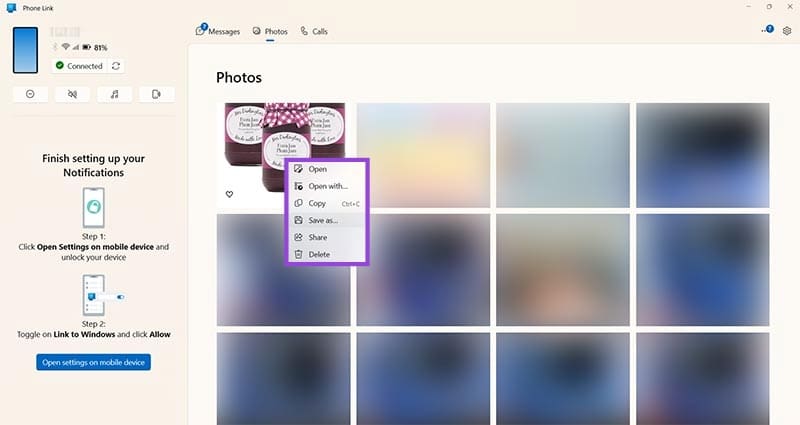Screen dimensions: 800x425
Task: Choose Open with... in context menu
Action: point(327,186)
